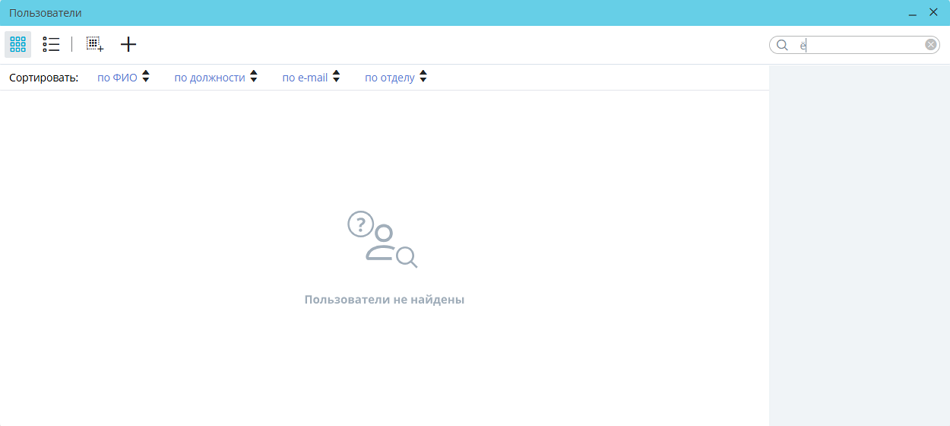Toggle sort arrows next to по отделу
The image size is (950, 426).
pyautogui.click(x=423, y=77)
